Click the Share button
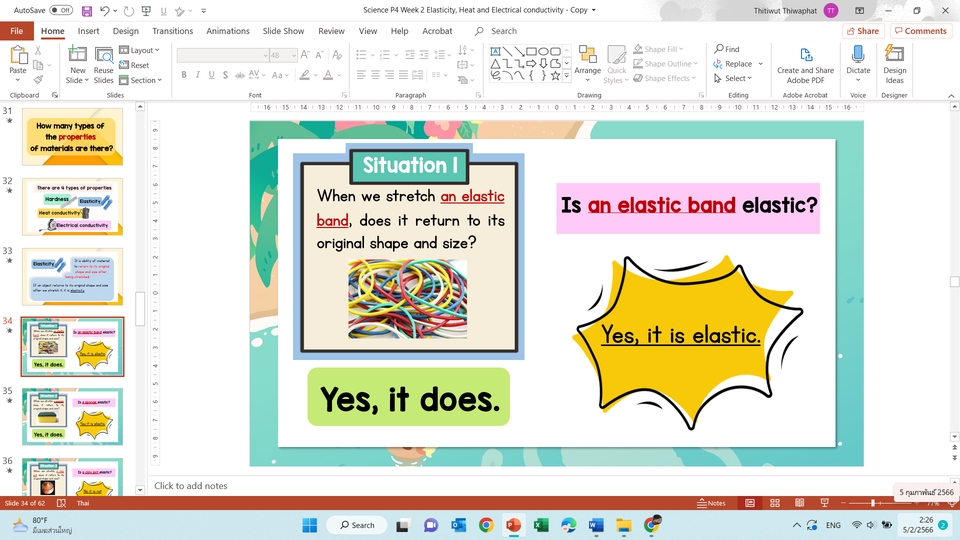960x540 pixels. (863, 31)
